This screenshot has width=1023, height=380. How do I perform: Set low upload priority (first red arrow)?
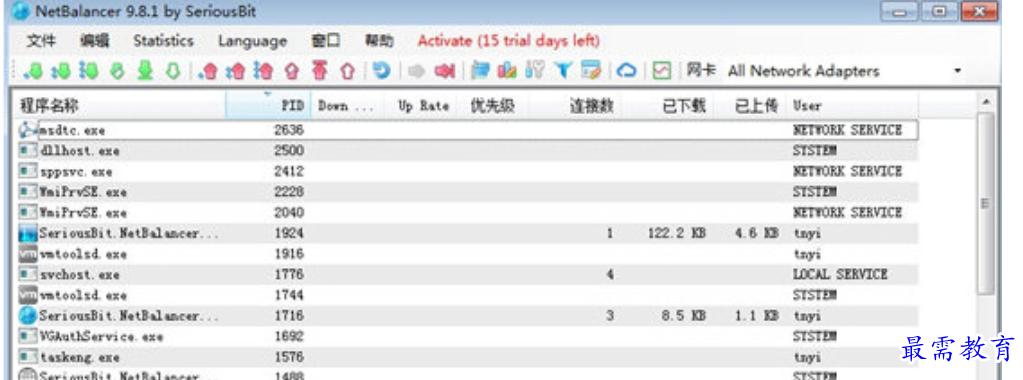(x=208, y=71)
